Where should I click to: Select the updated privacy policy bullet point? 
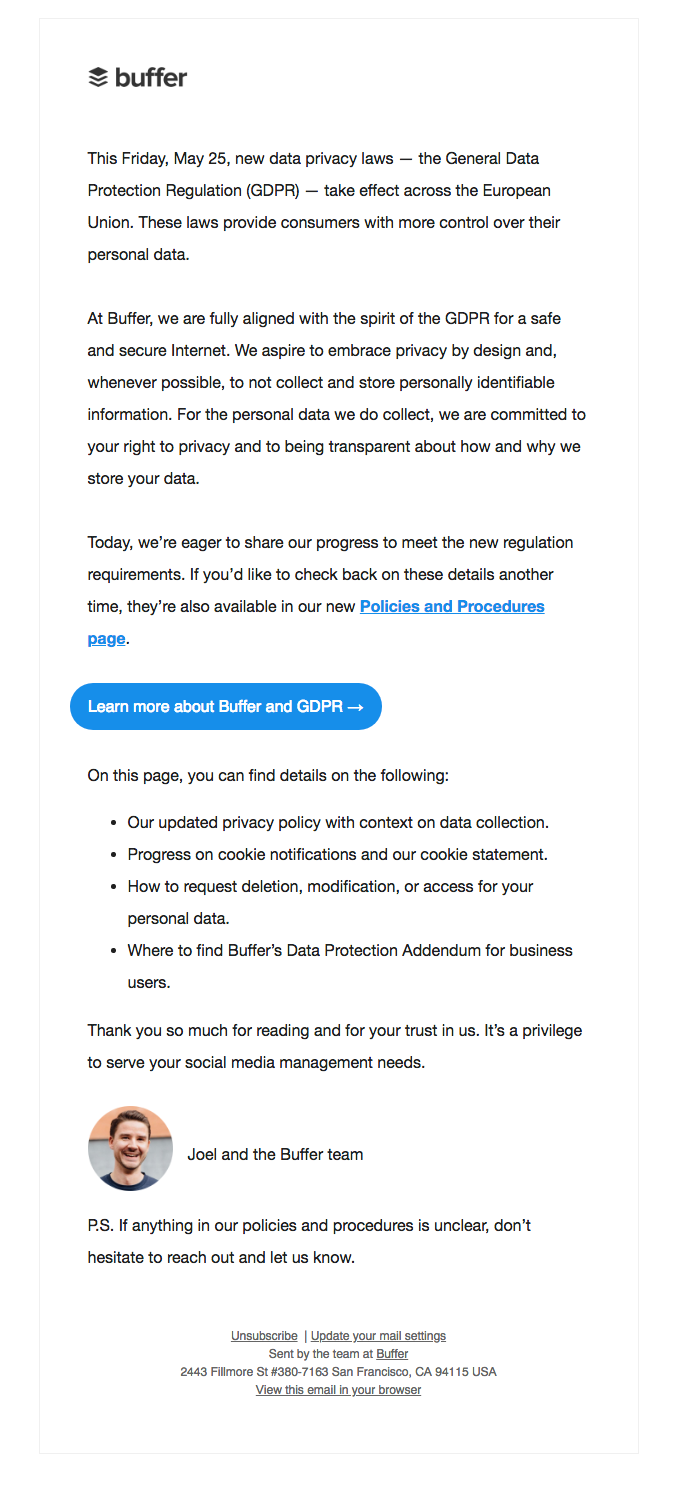(336, 822)
